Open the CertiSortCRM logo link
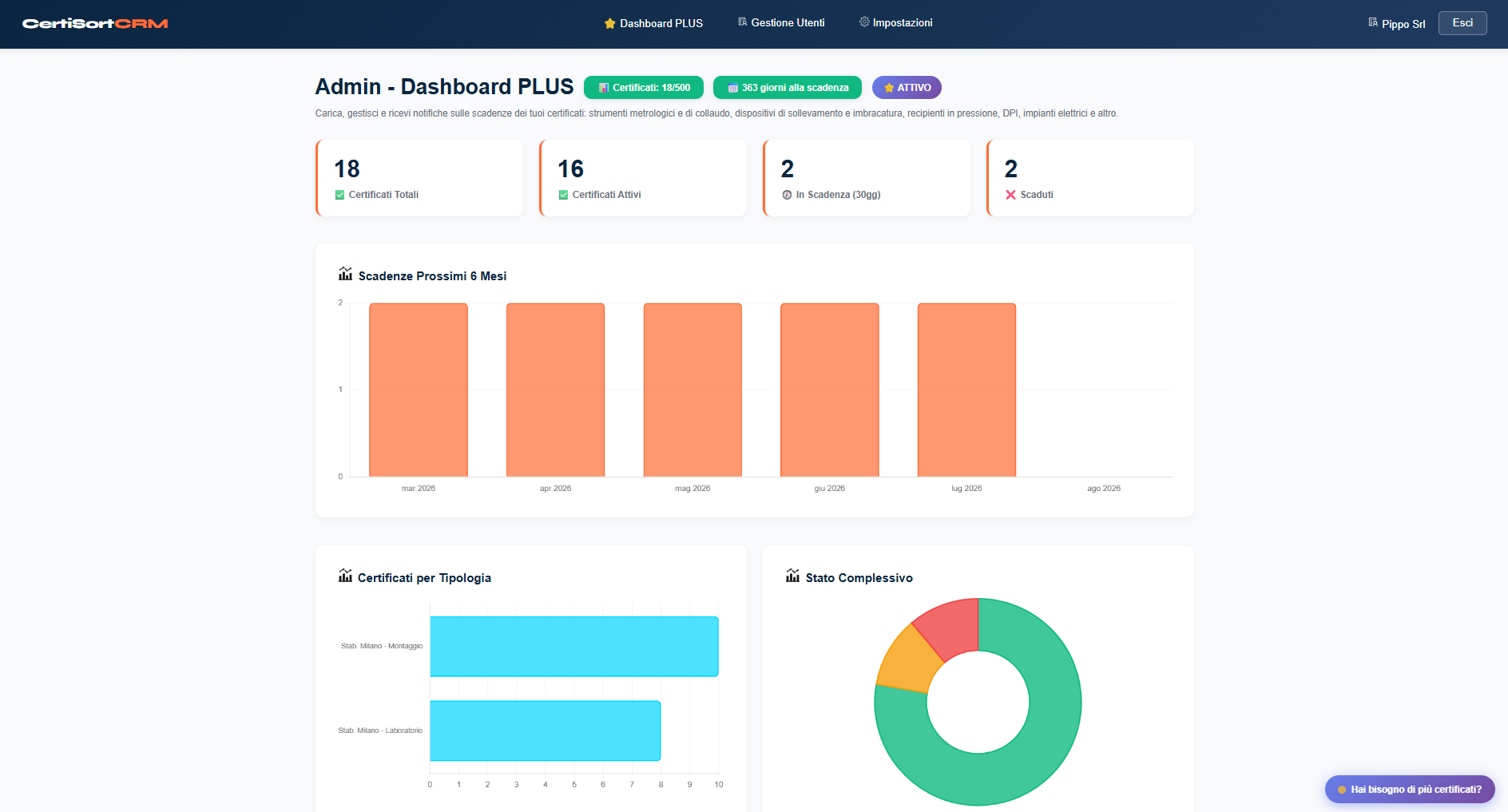This screenshot has height=812, width=1508. 94,23
